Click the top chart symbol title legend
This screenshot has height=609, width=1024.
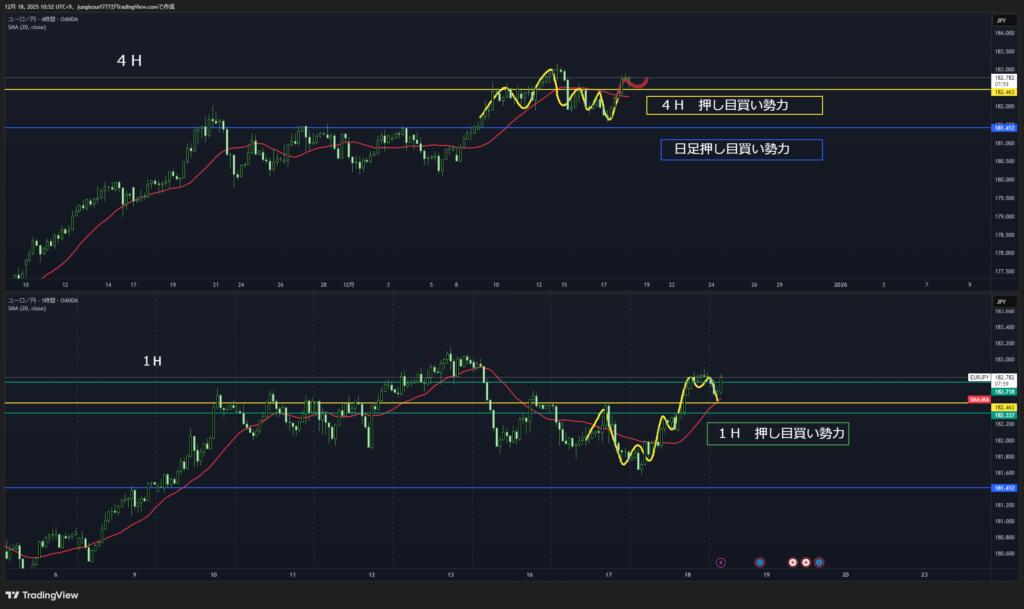[x=43, y=19]
